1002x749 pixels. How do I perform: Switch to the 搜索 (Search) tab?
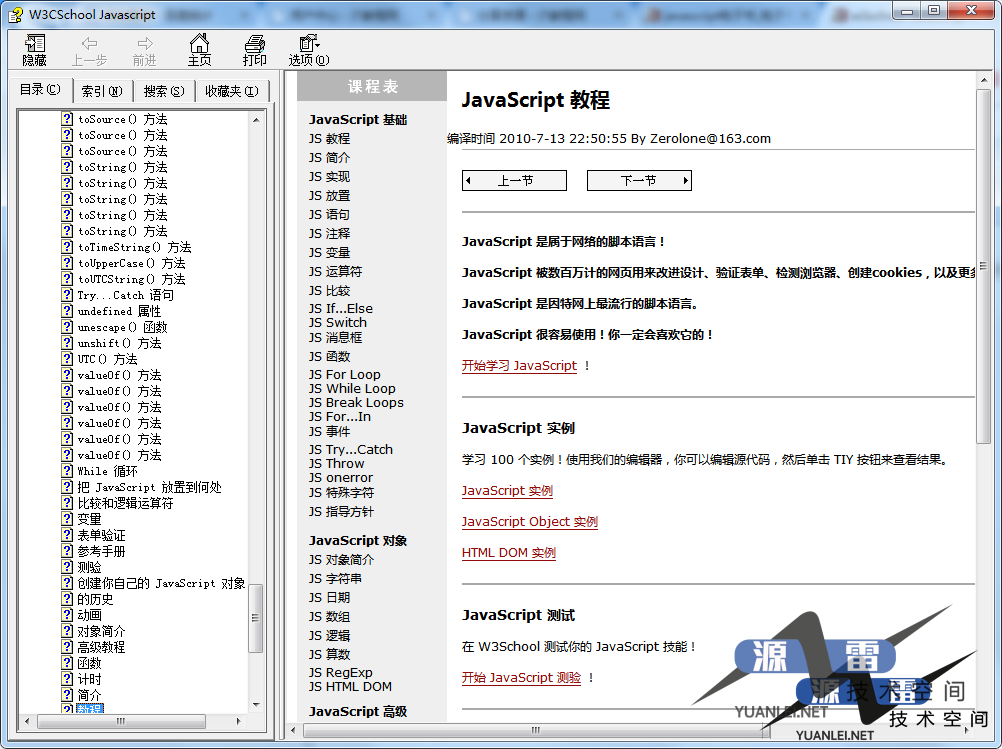[x=164, y=91]
